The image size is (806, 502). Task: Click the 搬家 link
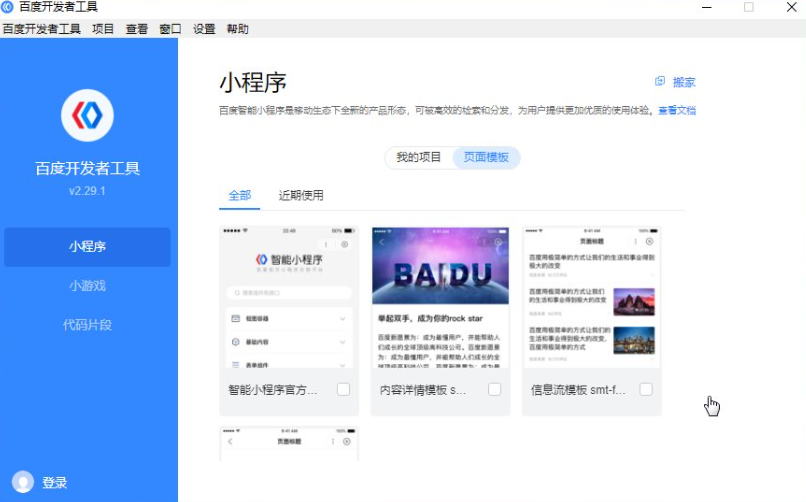point(684,82)
